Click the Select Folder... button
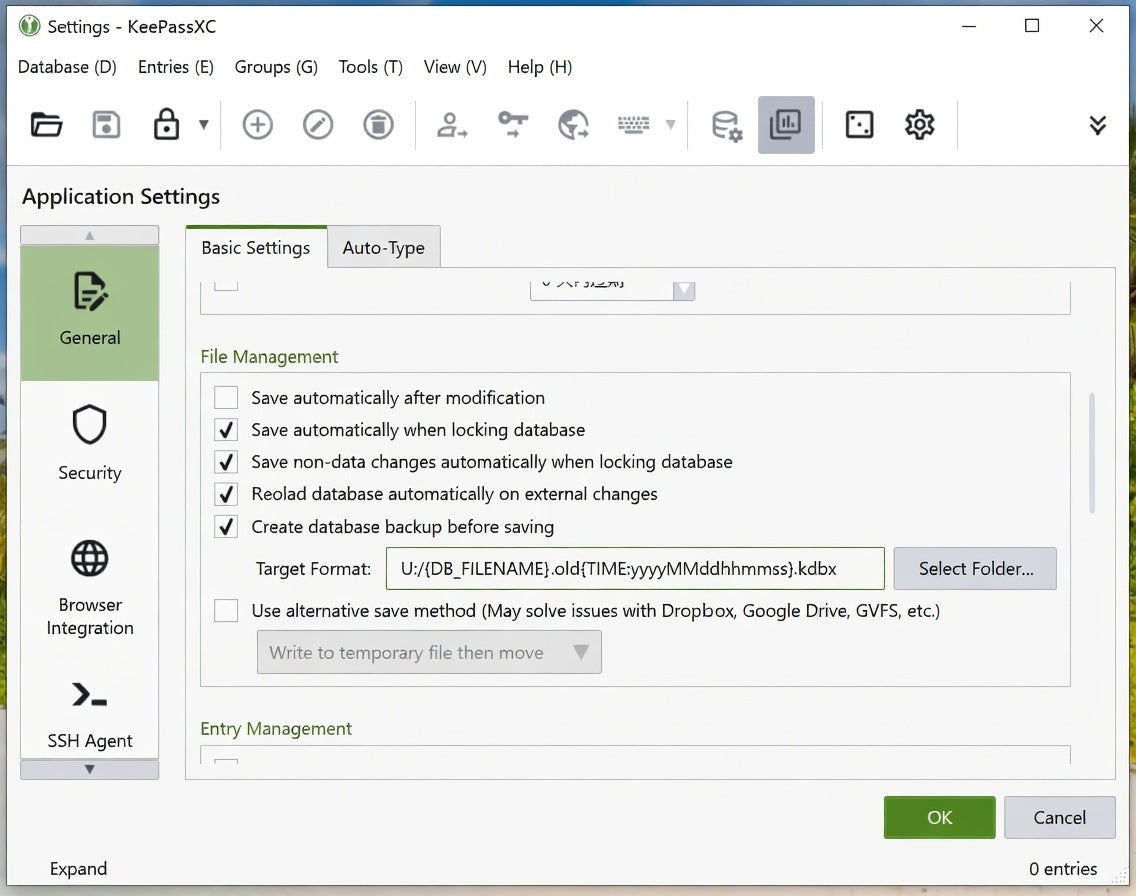The height and width of the screenshot is (896, 1136). tap(975, 569)
